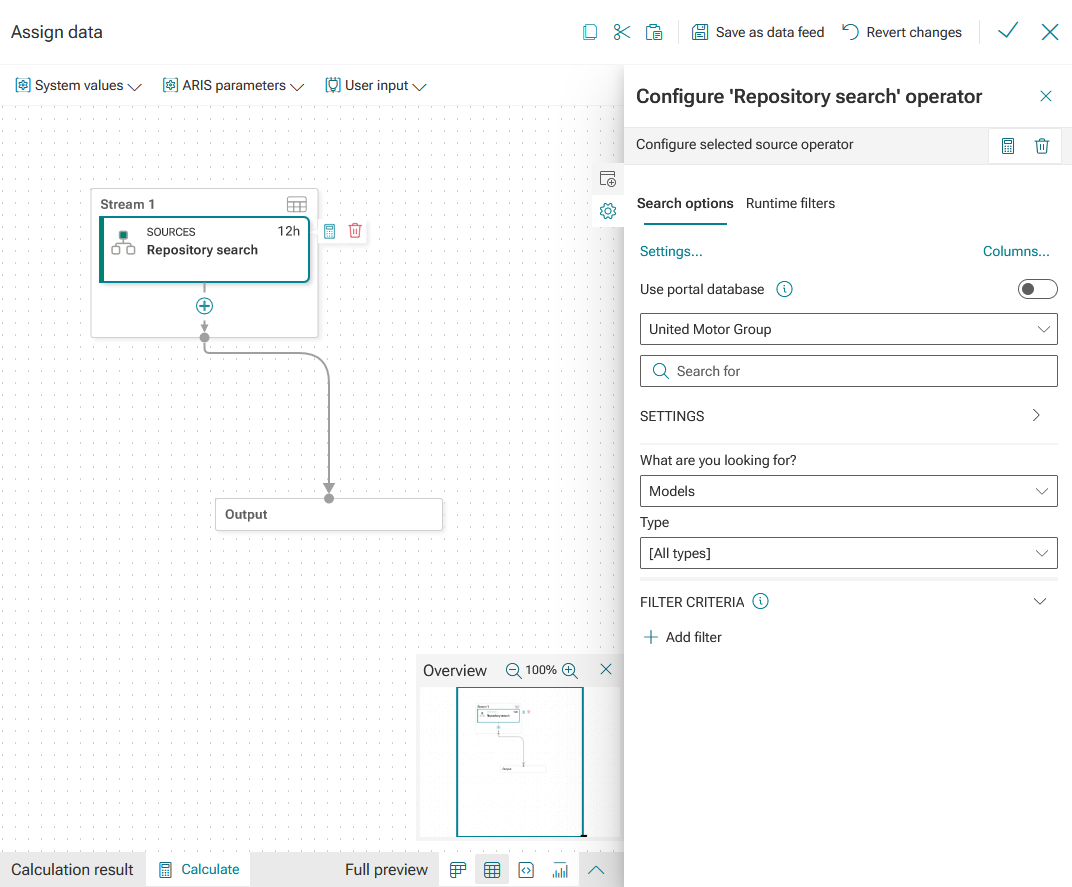Image resolution: width=1072 pixels, height=887 pixels.
Task: Open the User input dropdown
Action: click(x=375, y=85)
